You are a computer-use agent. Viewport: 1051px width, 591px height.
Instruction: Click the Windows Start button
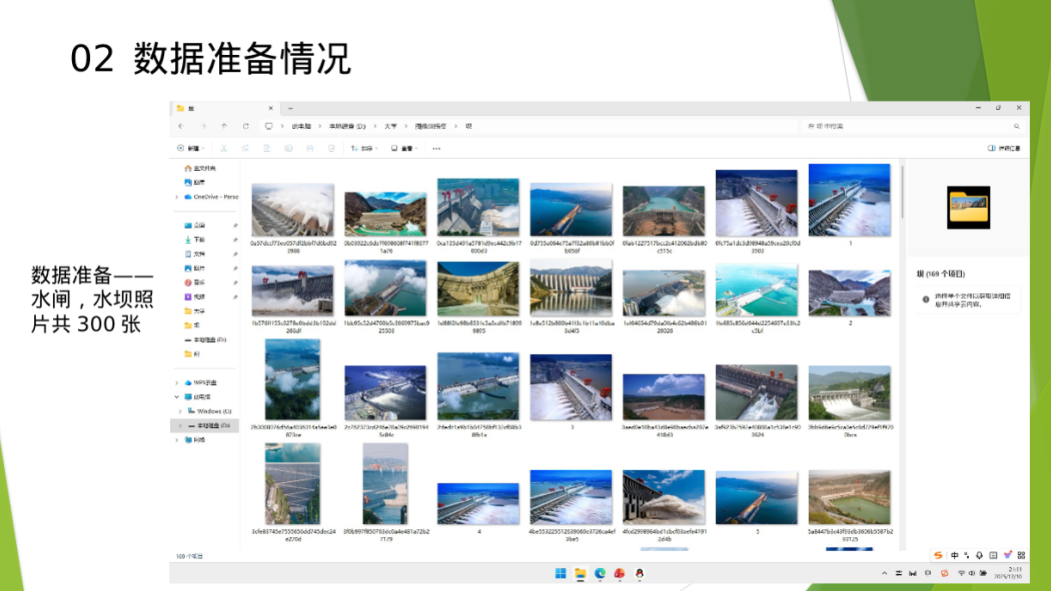click(561, 573)
